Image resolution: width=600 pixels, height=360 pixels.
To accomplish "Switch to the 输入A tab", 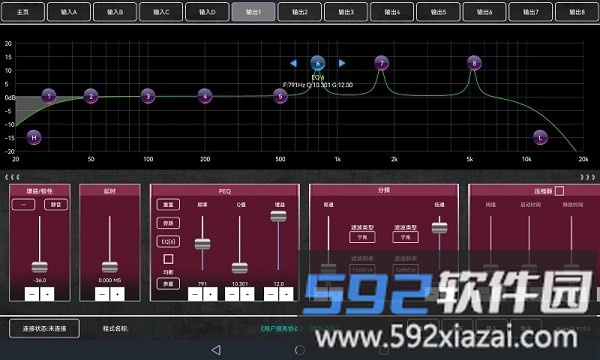I will [x=69, y=12].
